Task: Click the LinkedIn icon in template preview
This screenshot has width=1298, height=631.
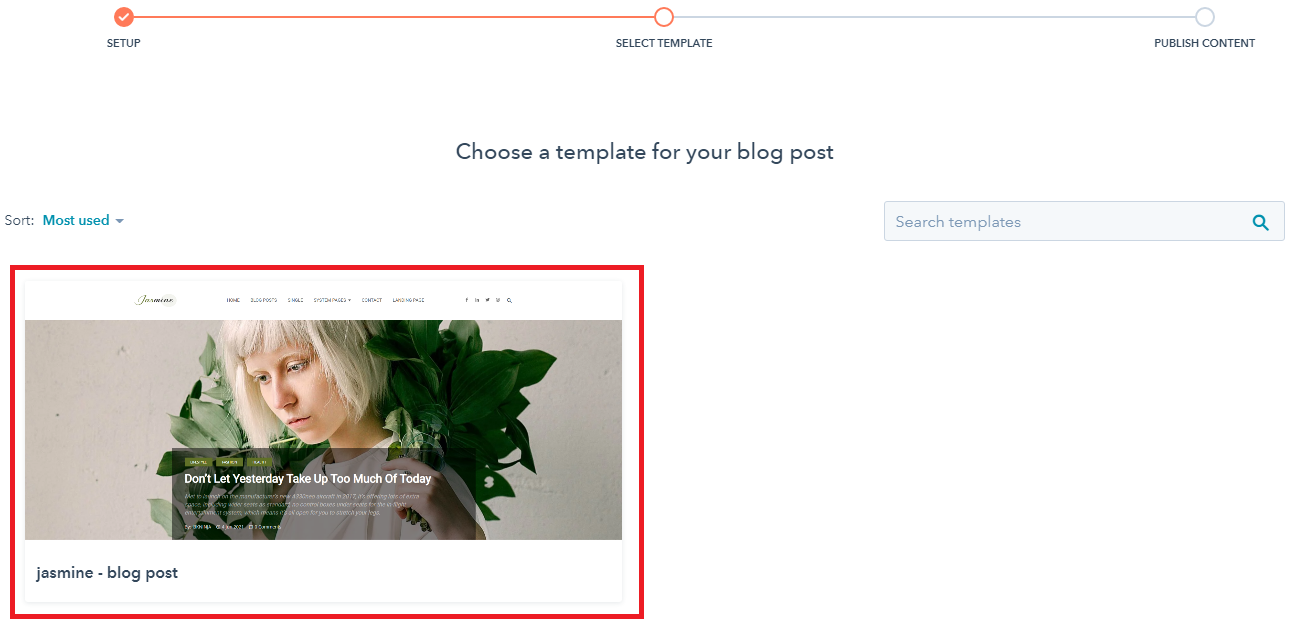Action: [477, 300]
